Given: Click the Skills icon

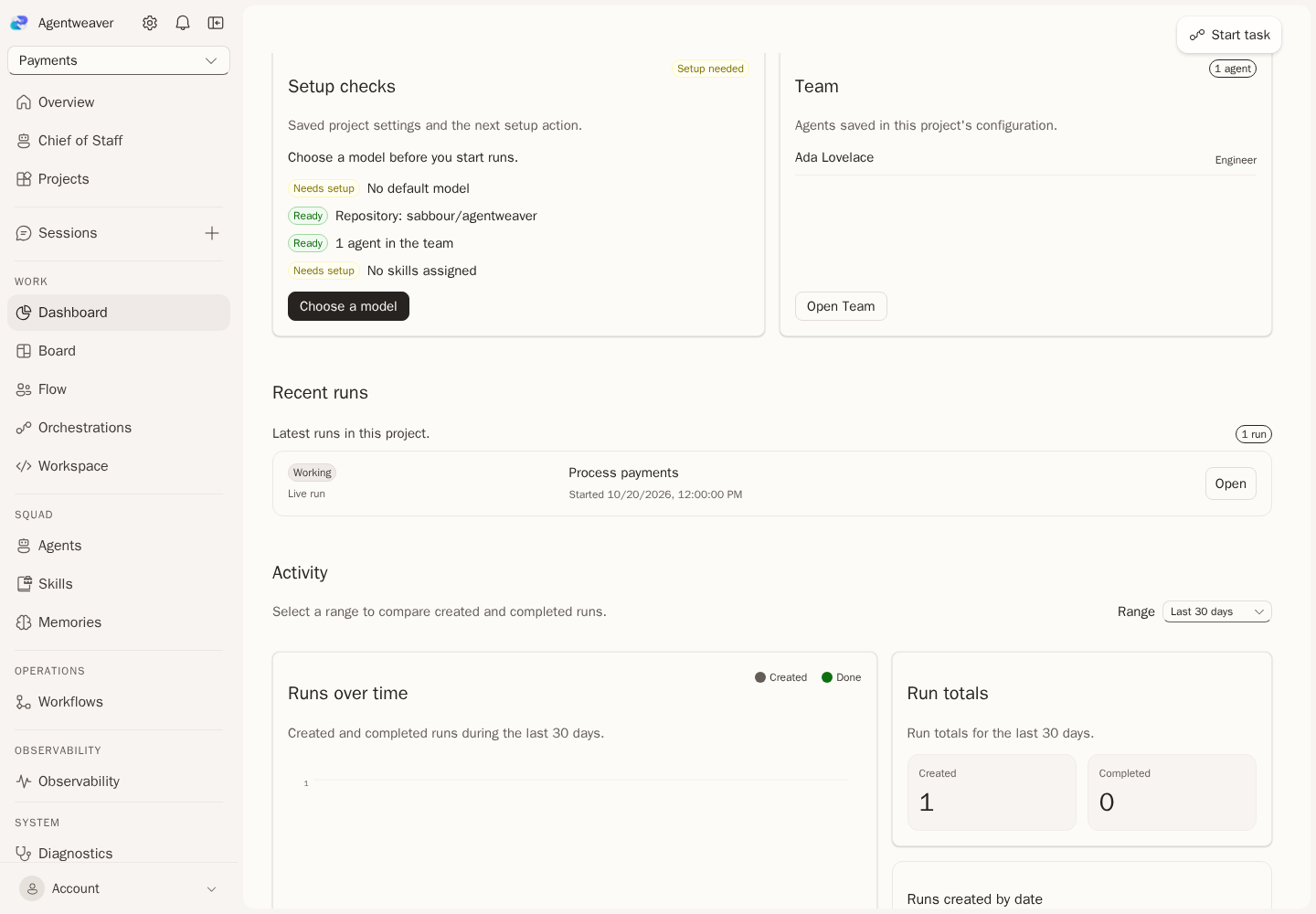Looking at the screenshot, I should [24, 584].
